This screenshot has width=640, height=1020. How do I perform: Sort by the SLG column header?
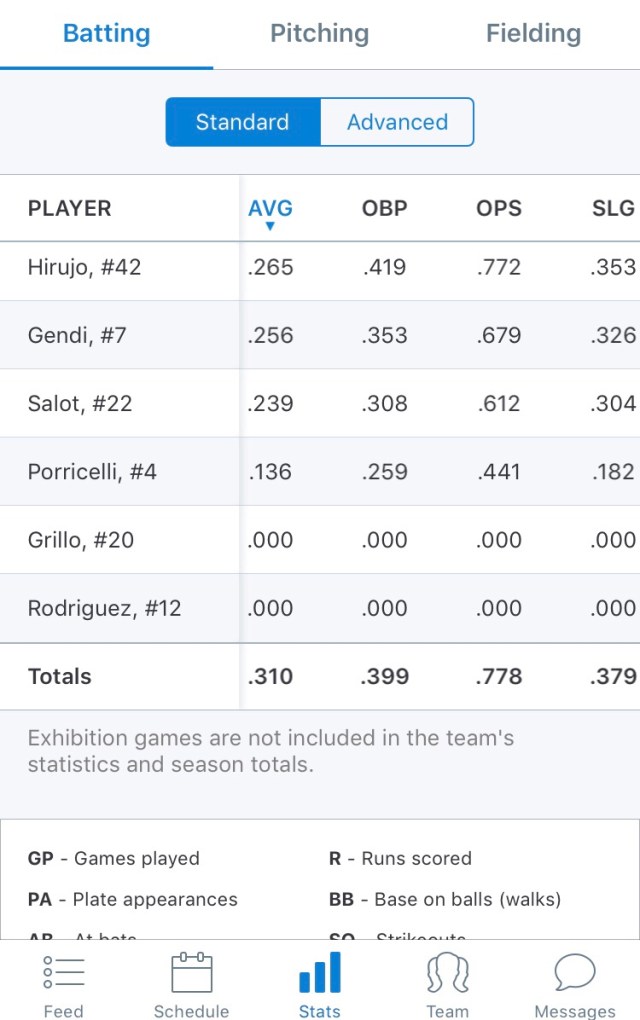613,208
